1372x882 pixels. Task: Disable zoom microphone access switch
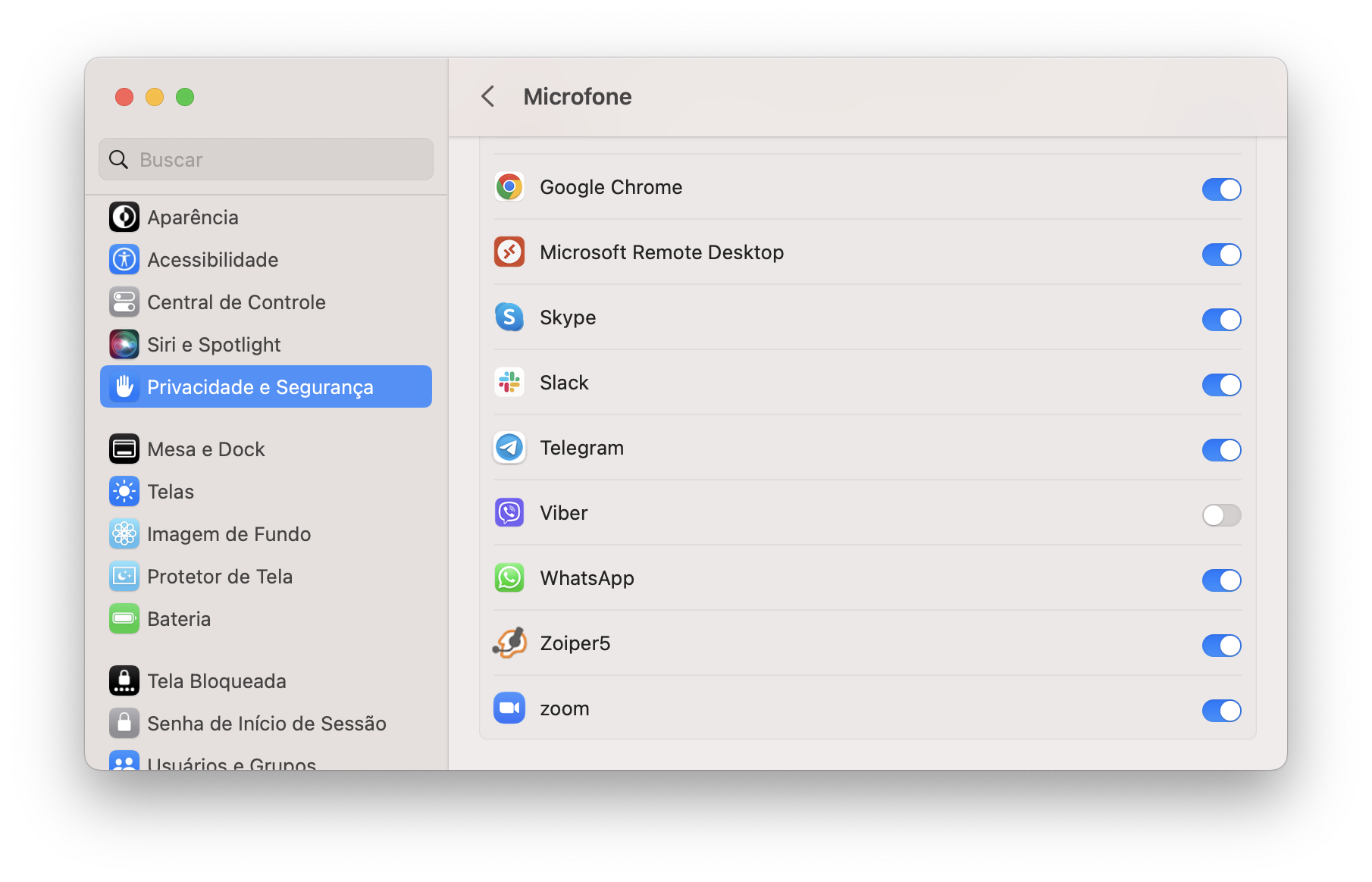click(x=1221, y=711)
